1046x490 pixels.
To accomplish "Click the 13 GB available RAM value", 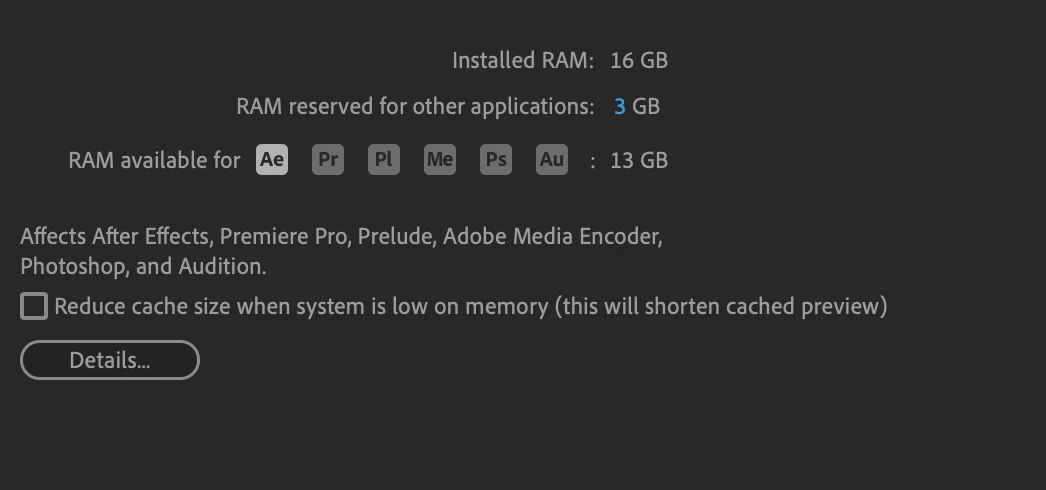I will [638, 160].
